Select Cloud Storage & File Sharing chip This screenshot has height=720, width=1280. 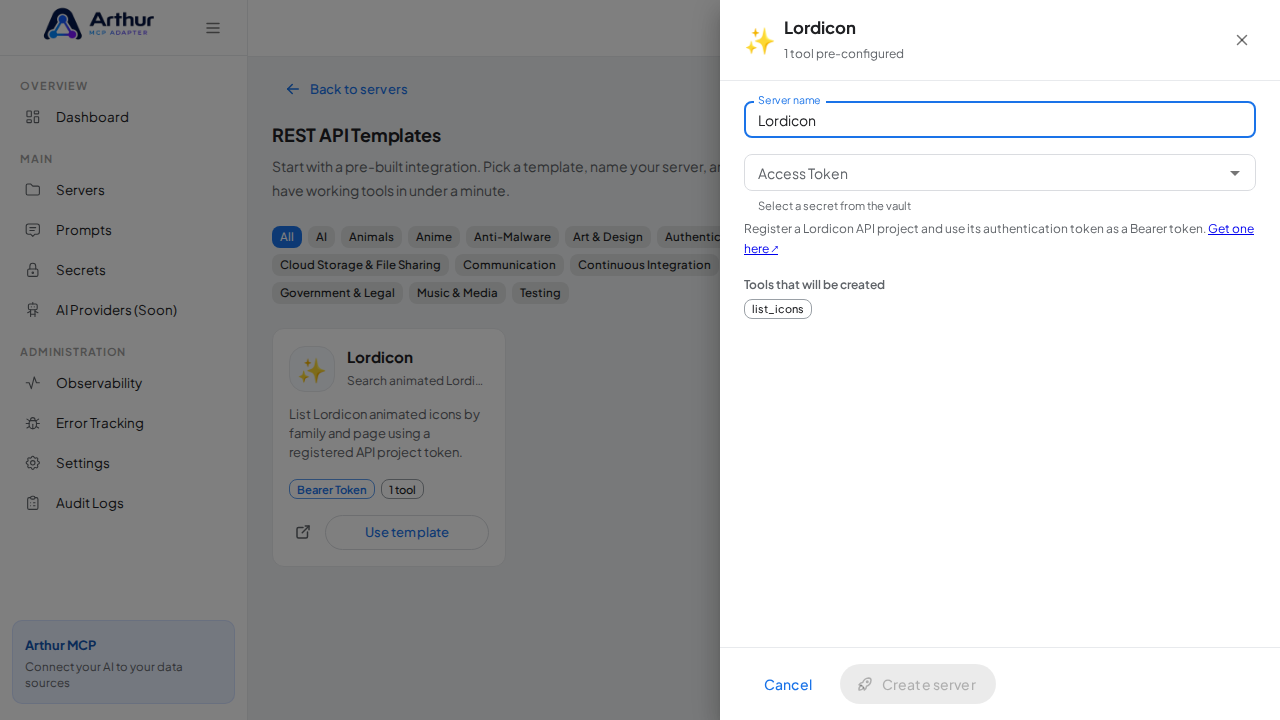(x=360, y=265)
